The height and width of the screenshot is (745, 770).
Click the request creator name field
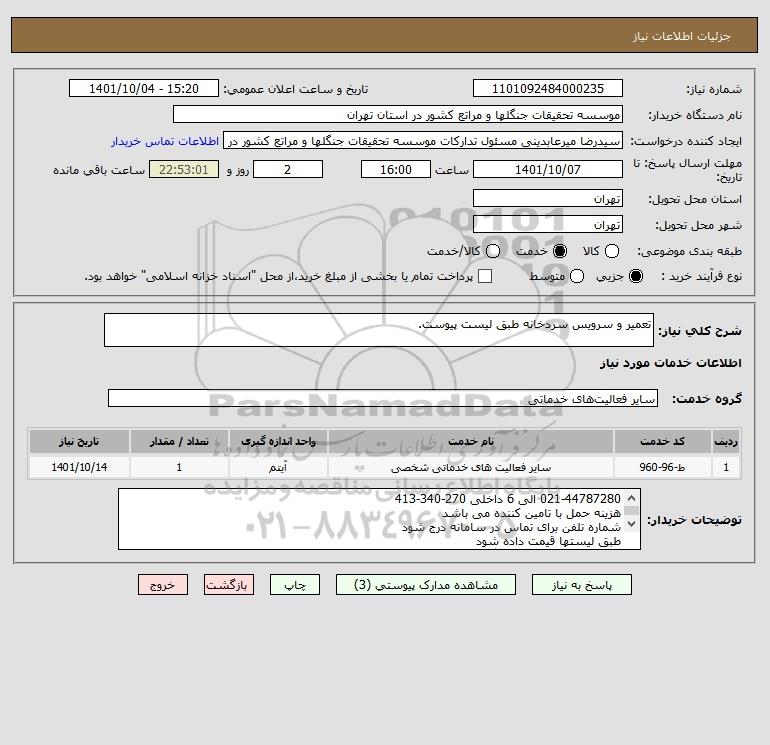point(423,140)
